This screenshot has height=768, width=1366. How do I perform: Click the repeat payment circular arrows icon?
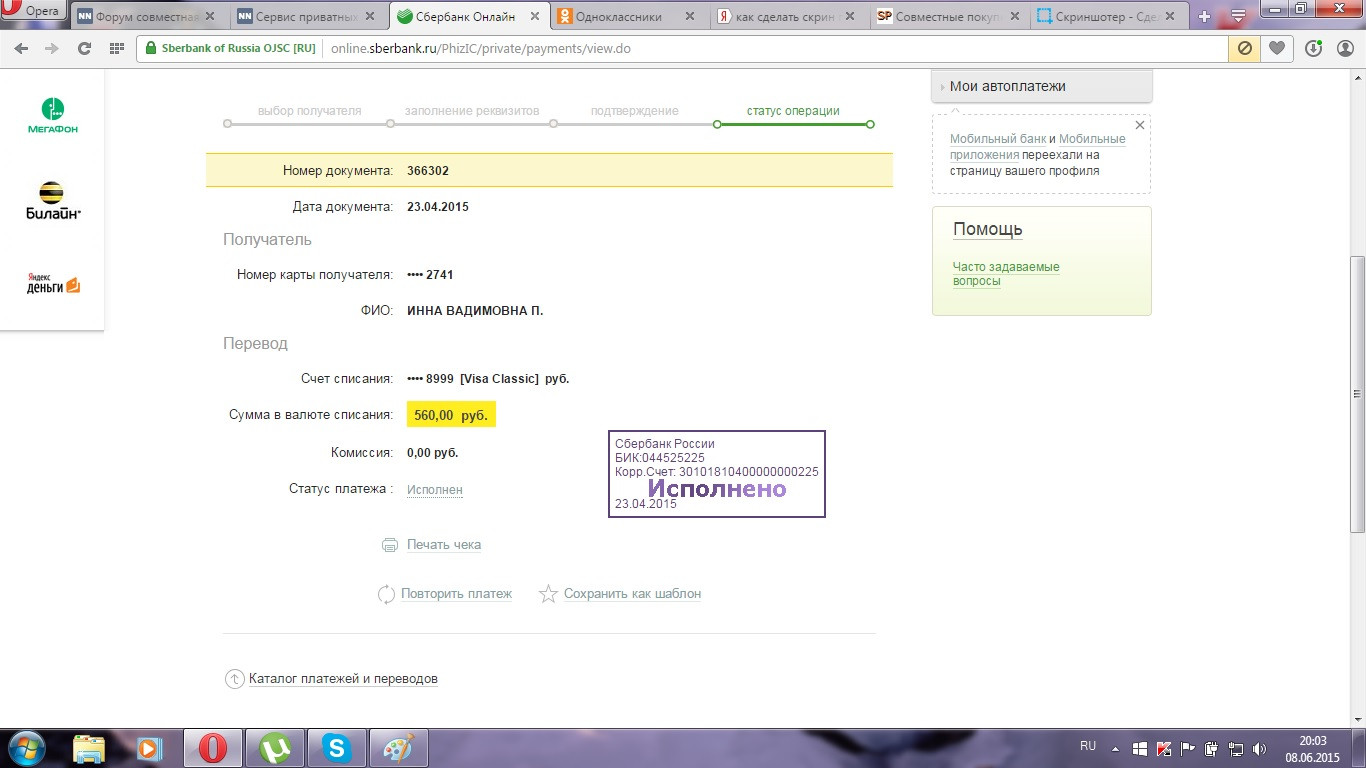click(386, 594)
